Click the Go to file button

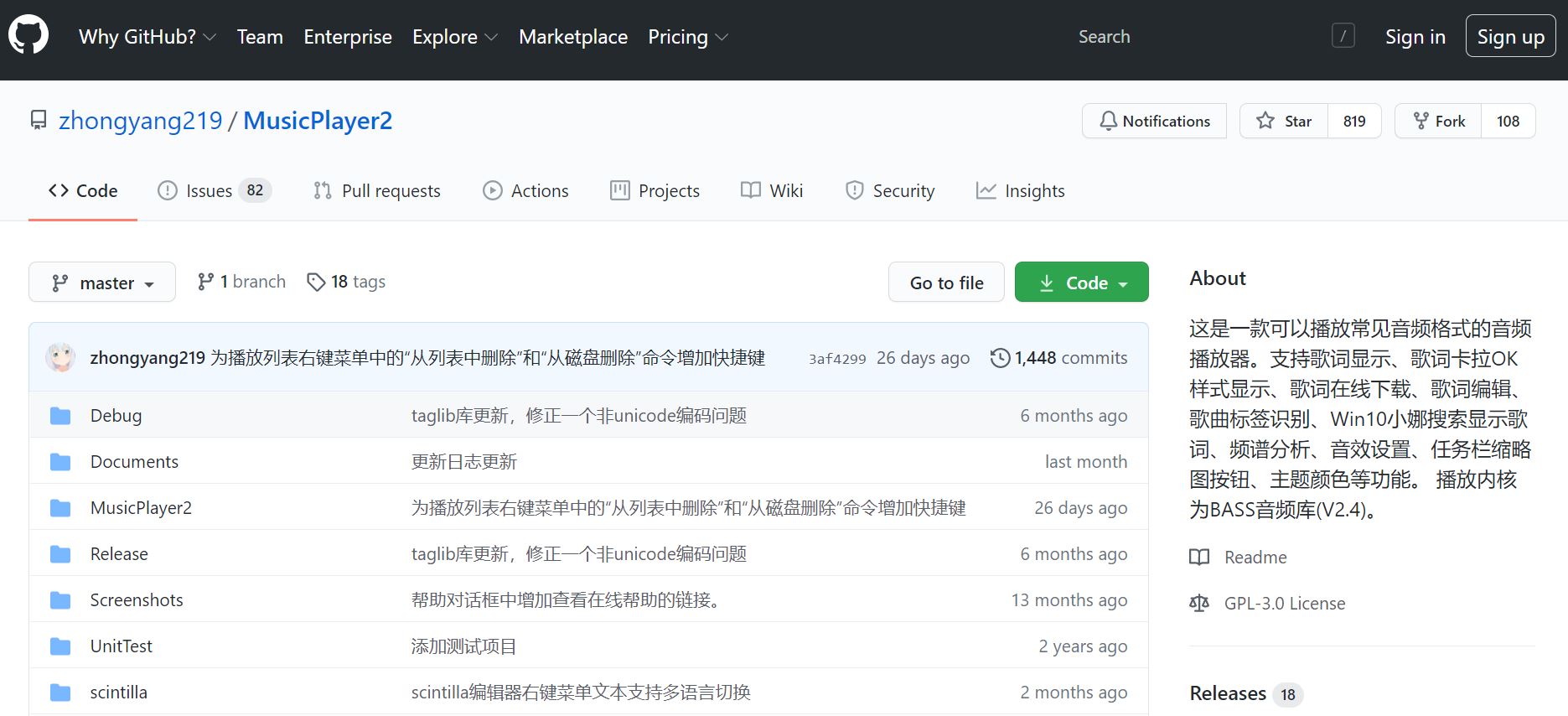point(947,283)
